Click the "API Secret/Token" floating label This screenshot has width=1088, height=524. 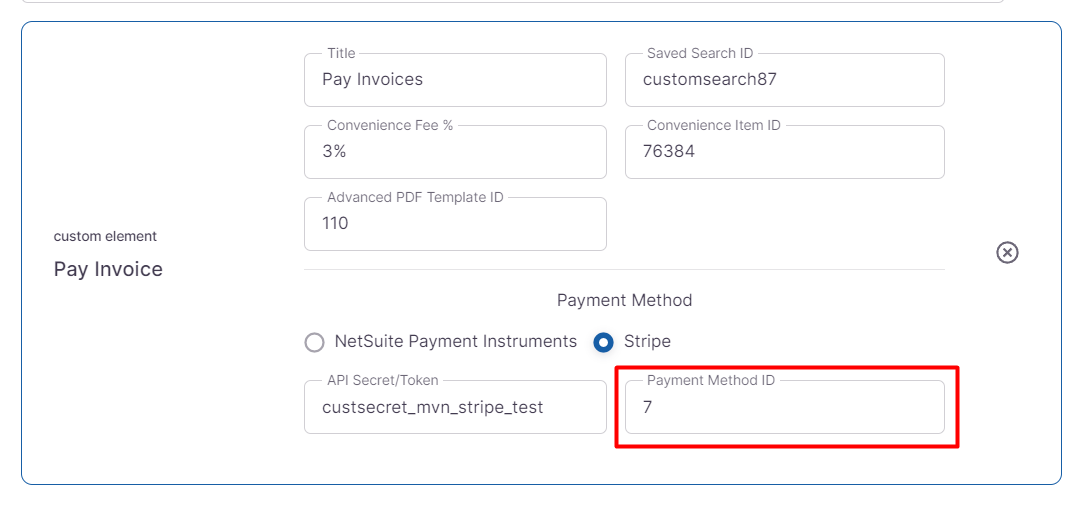click(x=382, y=380)
